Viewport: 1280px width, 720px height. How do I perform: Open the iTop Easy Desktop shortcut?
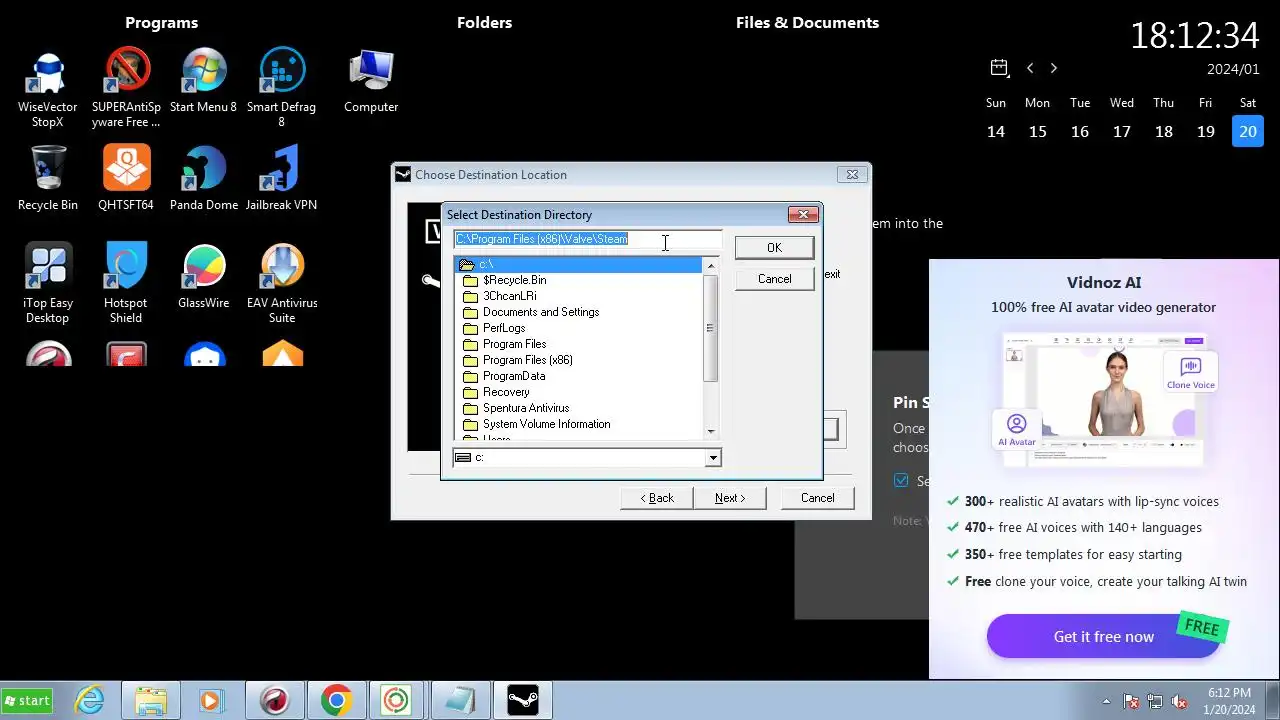[x=48, y=284]
